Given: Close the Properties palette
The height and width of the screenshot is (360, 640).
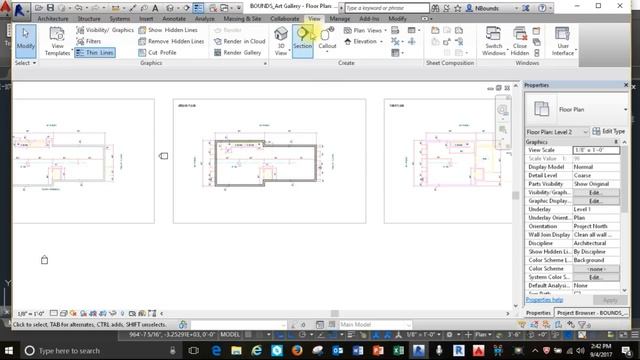Looking at the screenshot, I should [x=626, y=85].
